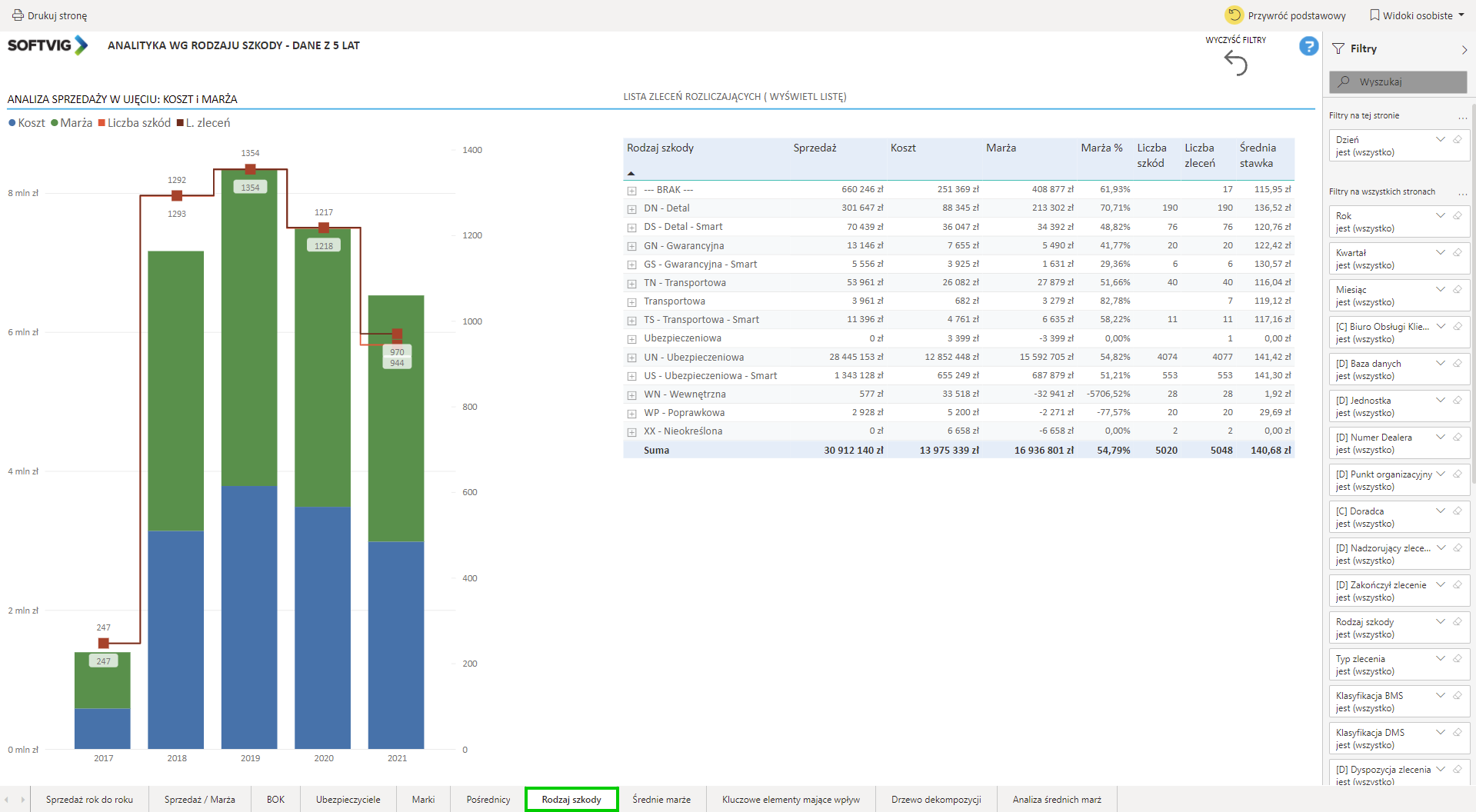Expand the UN - Ubezpieczeniowa row

tap(631, 358)
